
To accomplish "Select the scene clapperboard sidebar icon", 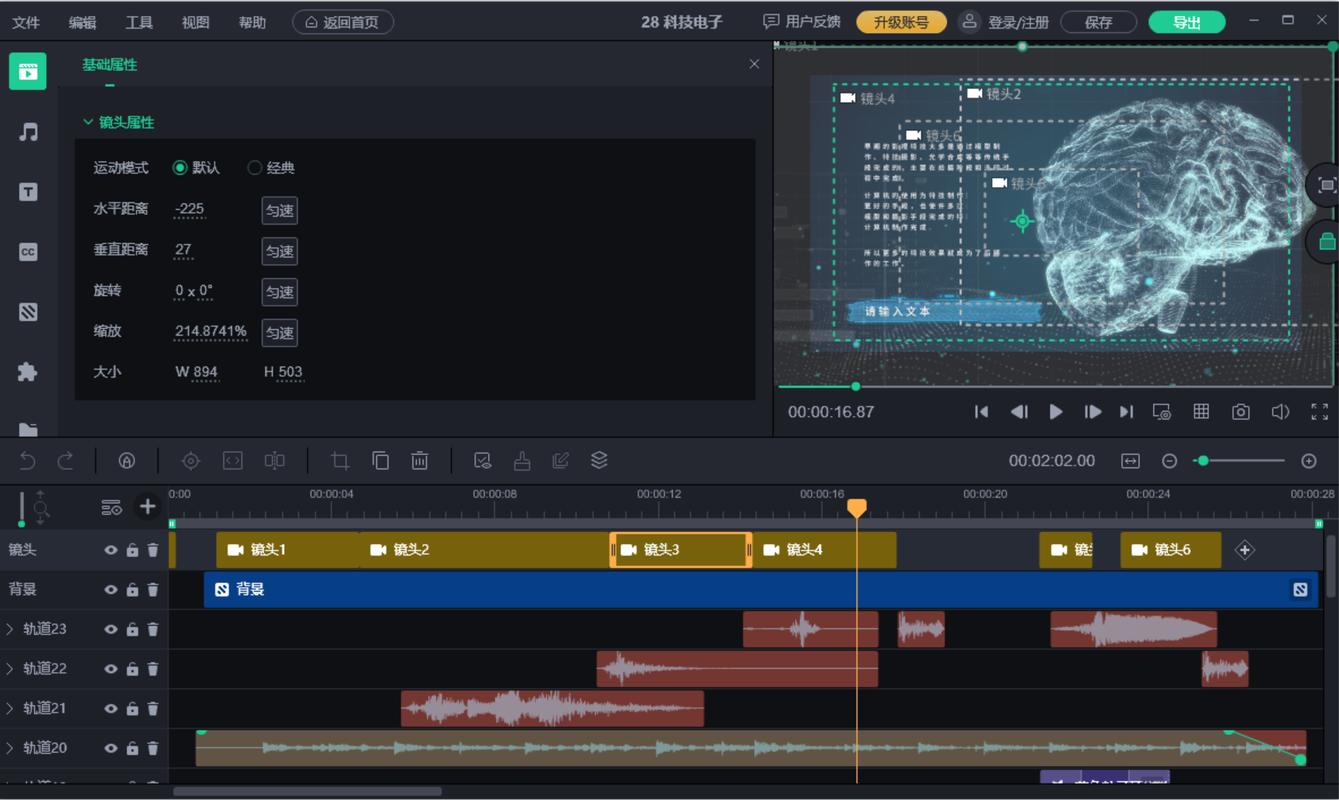I will click(28, 71).
